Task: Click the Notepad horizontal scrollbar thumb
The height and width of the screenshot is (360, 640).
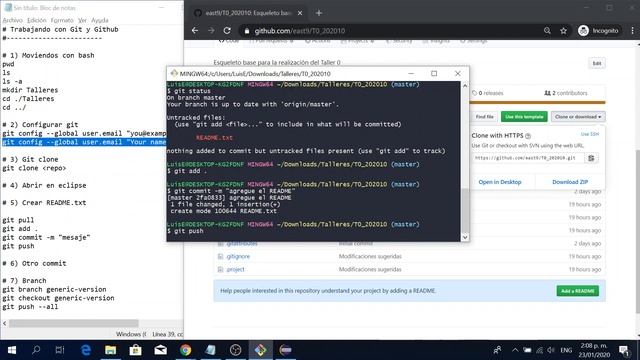Action: pos(74,323)
